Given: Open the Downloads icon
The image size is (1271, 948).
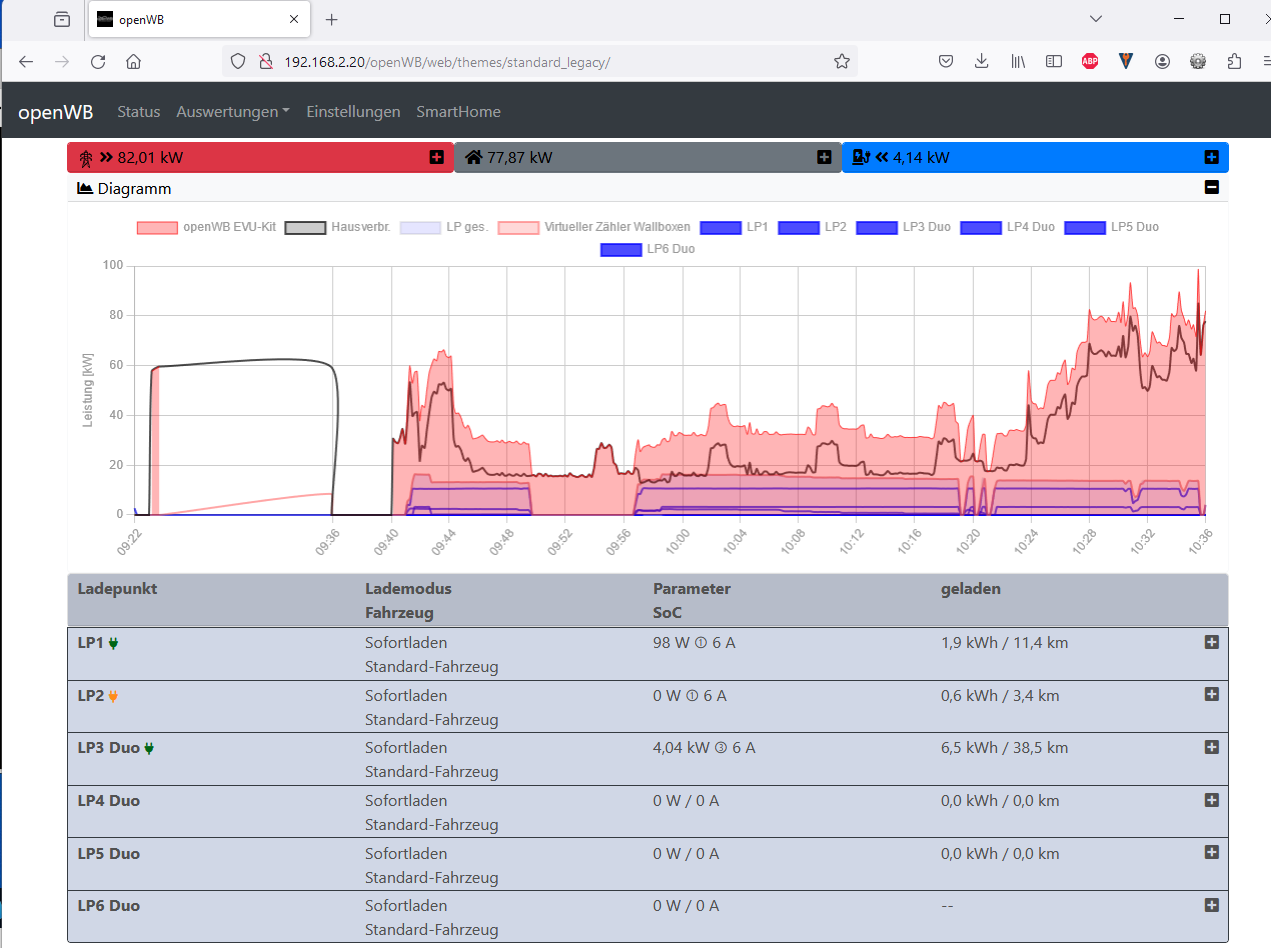Looking at the screenshot, I should pos(982,61).
